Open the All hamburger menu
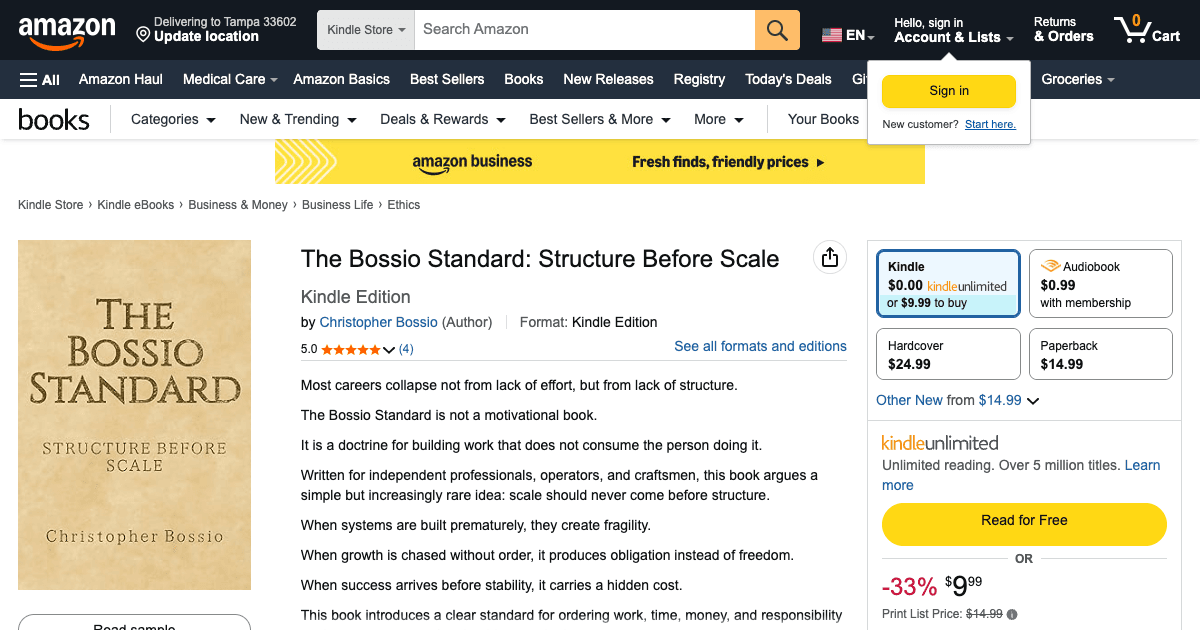The image size is (1200, 630). tap(38, 79)
